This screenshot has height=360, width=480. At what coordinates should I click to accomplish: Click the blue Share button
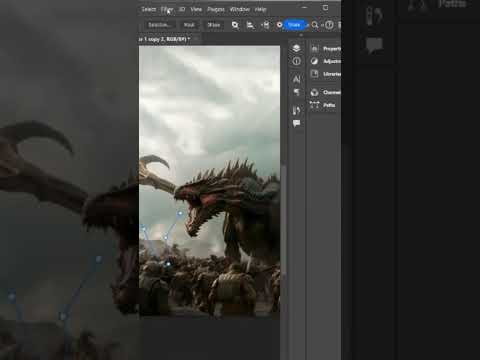(x=294, y=25)
